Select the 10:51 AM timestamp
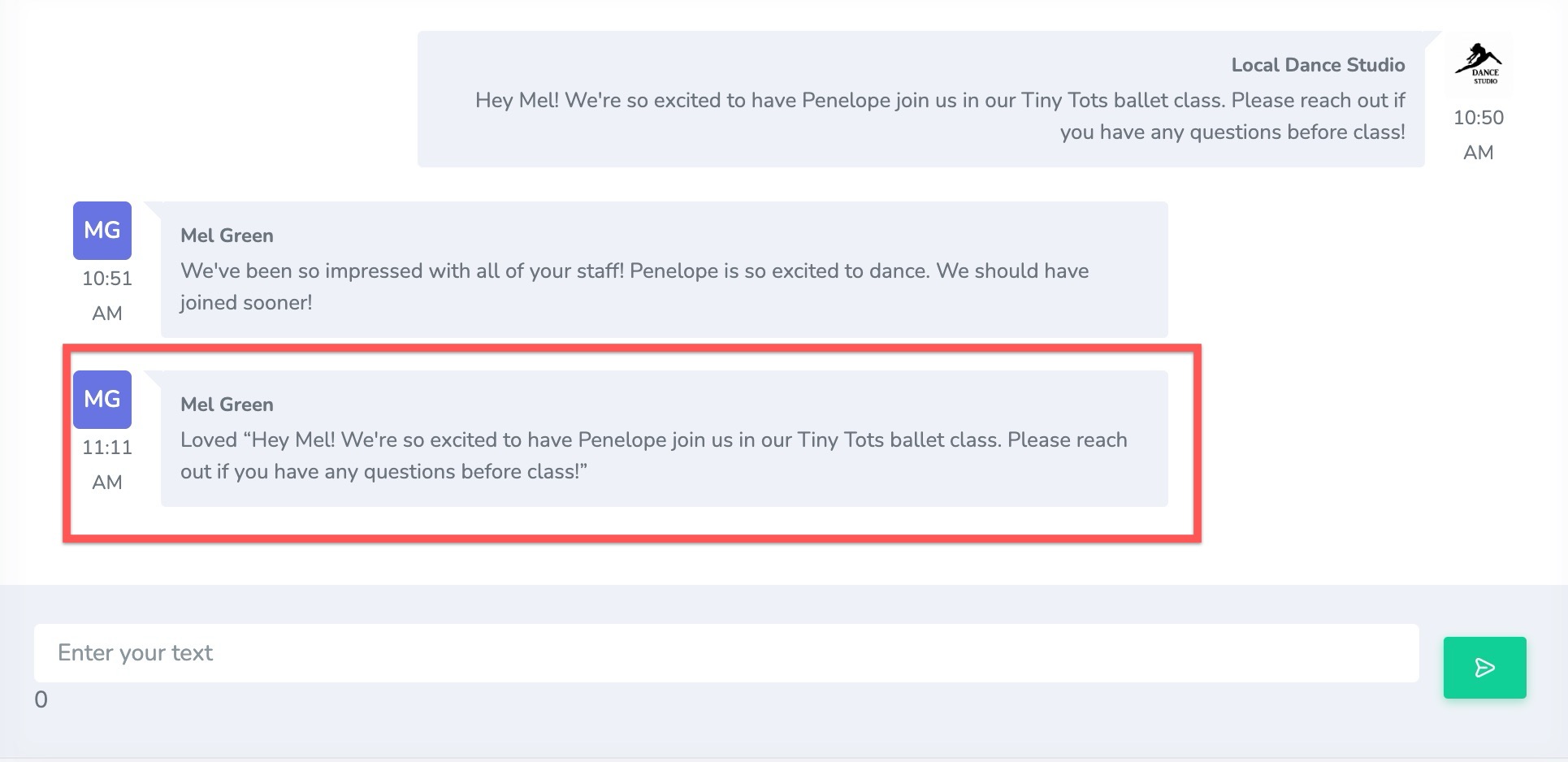The image size is (1568, 762). tap(107, 296)
